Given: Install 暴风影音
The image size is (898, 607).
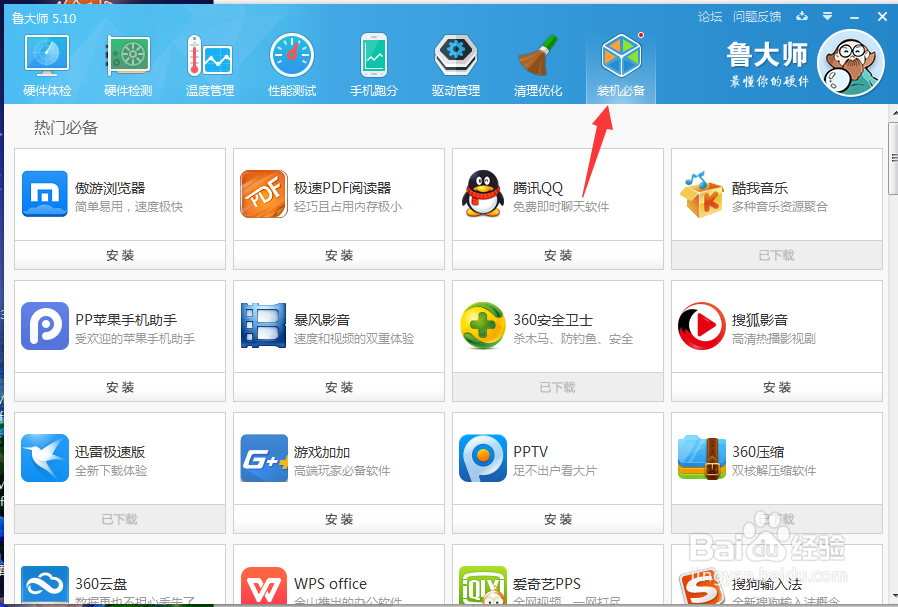Looking at the screenshot, I should pyautogui.click(x=339, y=388).
